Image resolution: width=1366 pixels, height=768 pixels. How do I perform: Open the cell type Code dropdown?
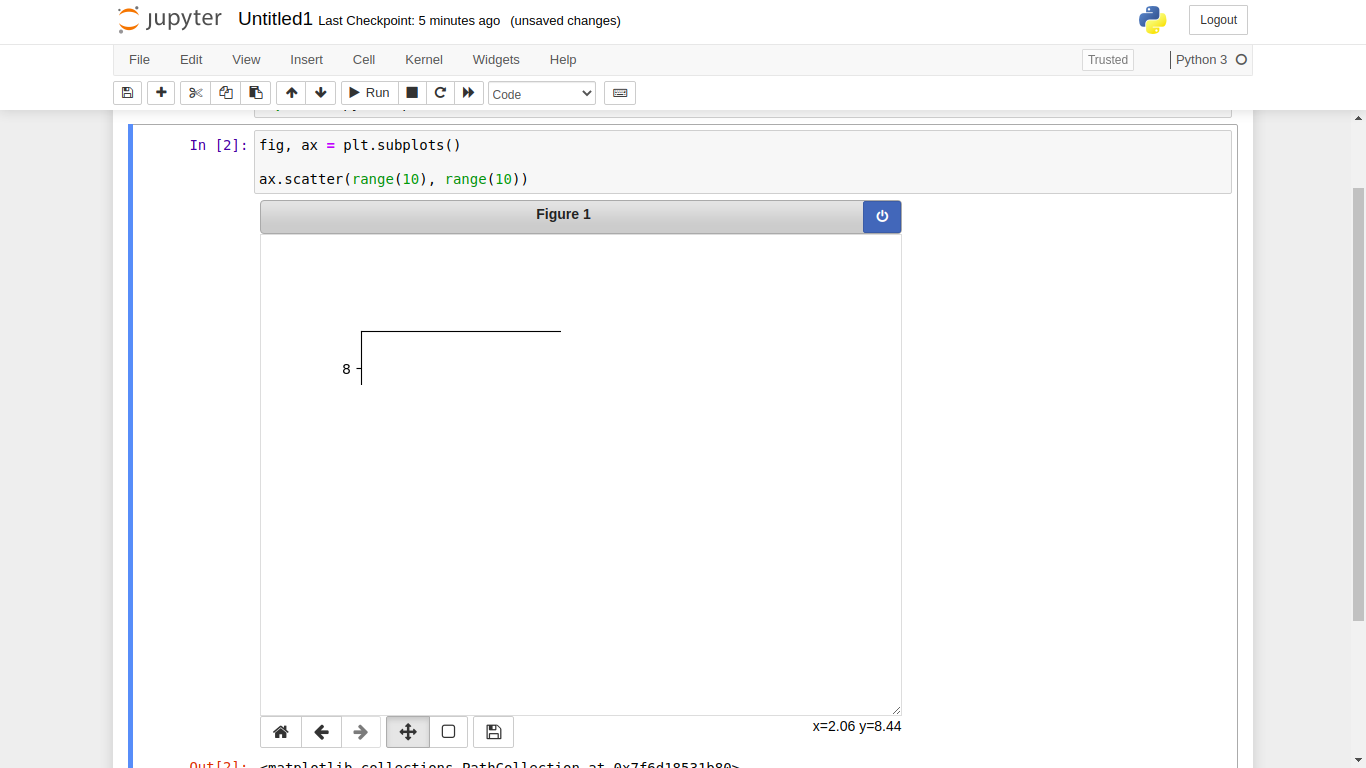pyautogui.click(x=542, y=93)
